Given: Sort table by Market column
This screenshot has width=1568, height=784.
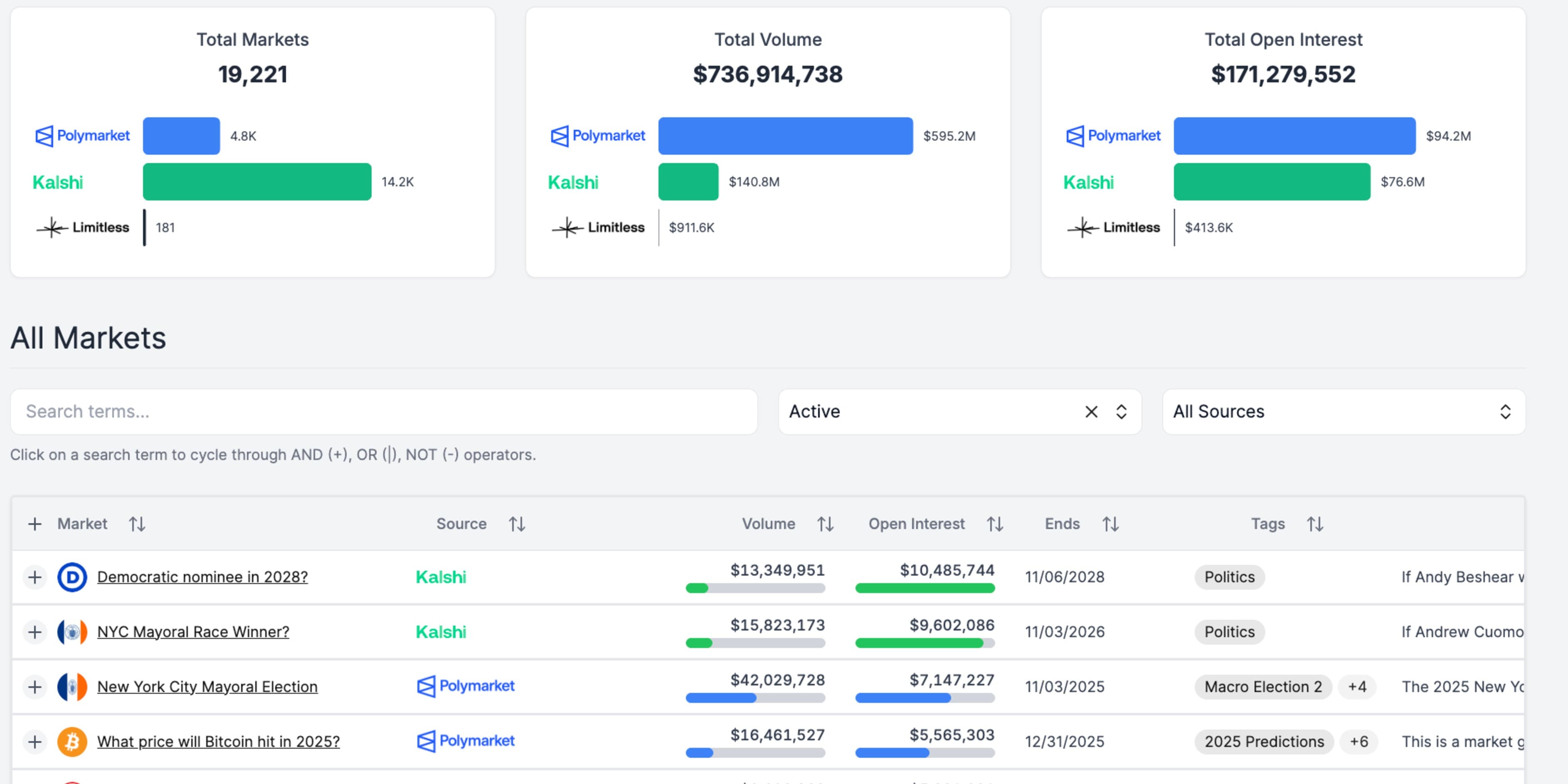Looking at the screenshot, I should pyautogui.click(x=137, y=524).
